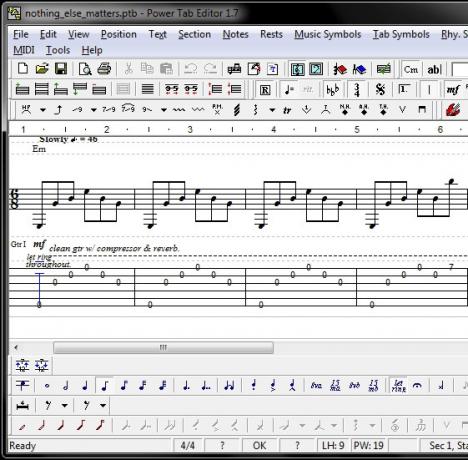Open the MIDI menu
The height and width of the screenshot is (460, 468).
click(x=24, y=50)
